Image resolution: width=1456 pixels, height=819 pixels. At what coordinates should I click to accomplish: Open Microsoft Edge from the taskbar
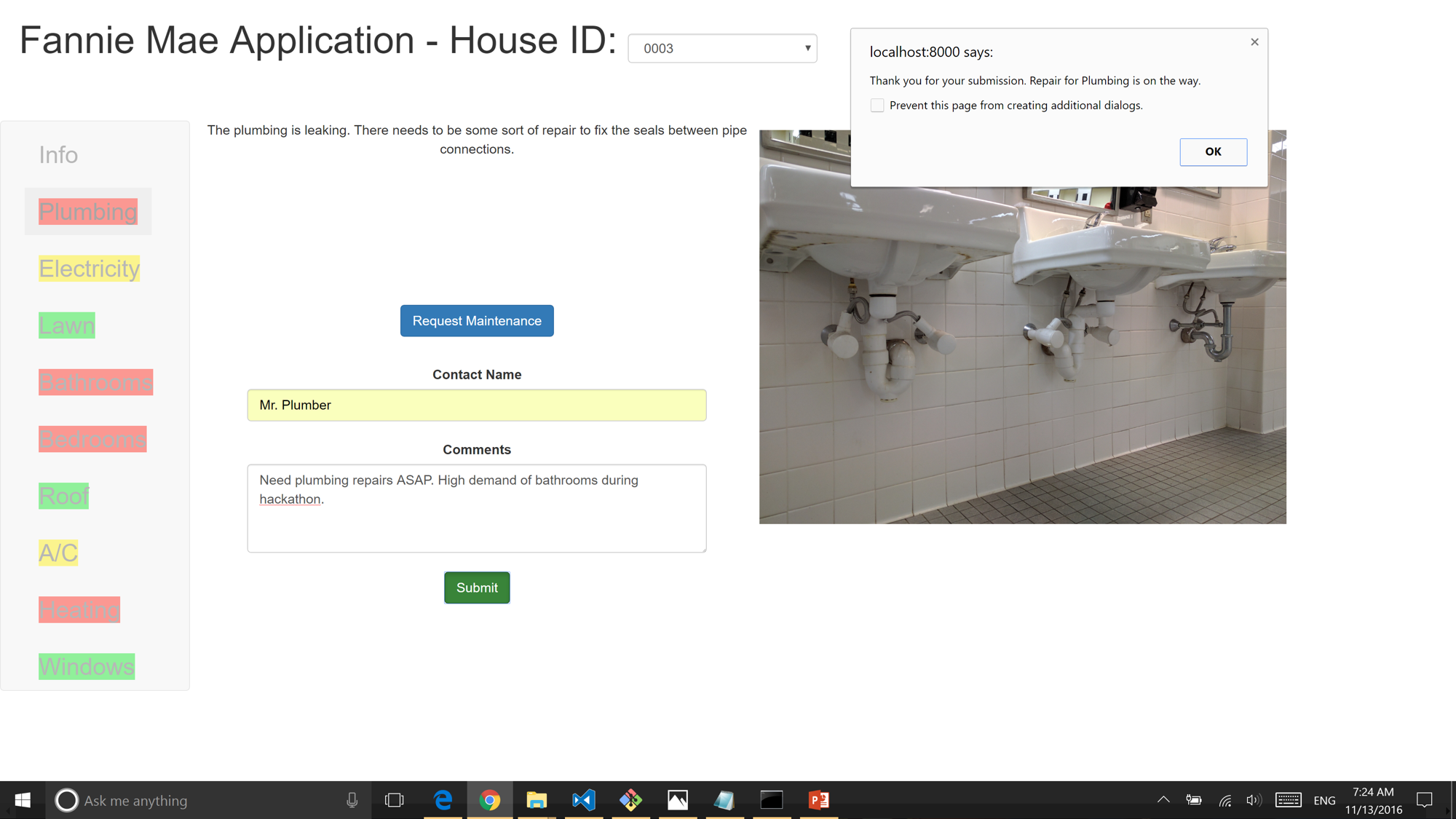point(443,800)
